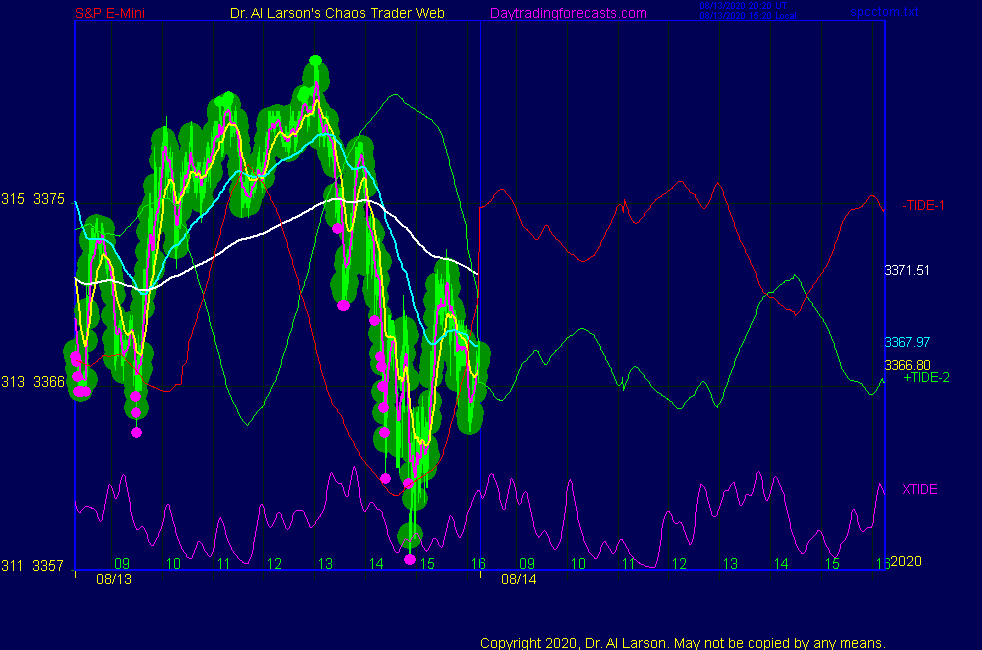Click the '311 3357' price axis label
Image resolution: width=982 pixels, height=650 pixels.
pyautogui.click(x=33, y=566)
